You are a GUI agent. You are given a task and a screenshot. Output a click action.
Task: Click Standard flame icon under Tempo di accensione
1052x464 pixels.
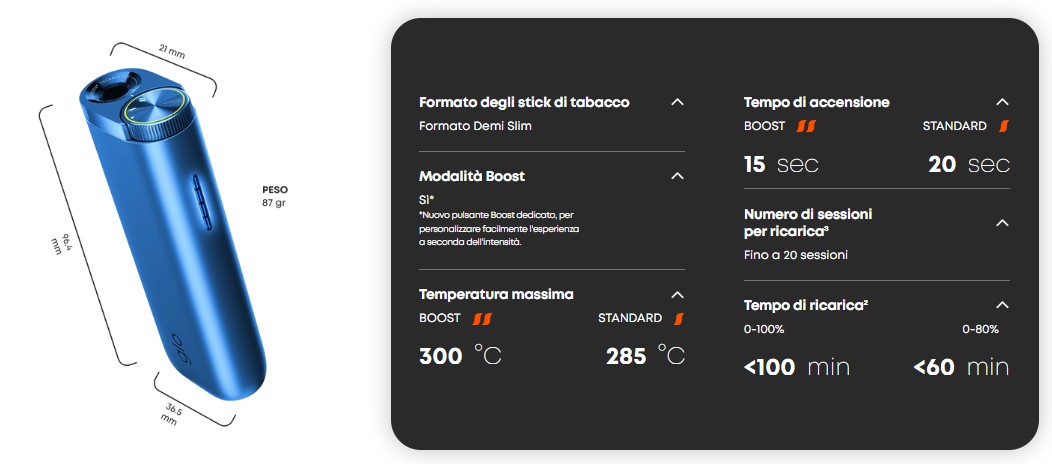(1004, 126)
